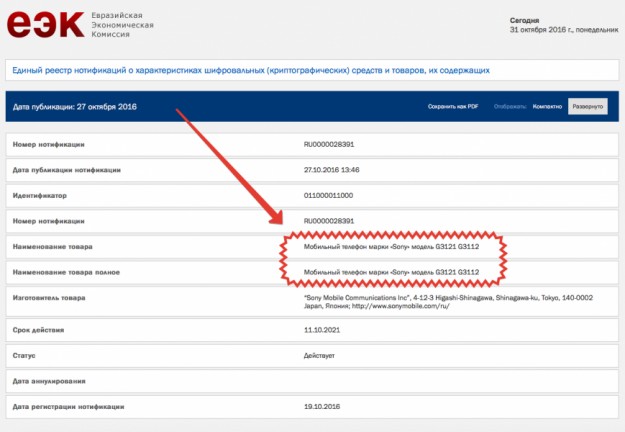
Task: Click the 27.10.2016 13:46 publication value
Action: pos(331,170)
